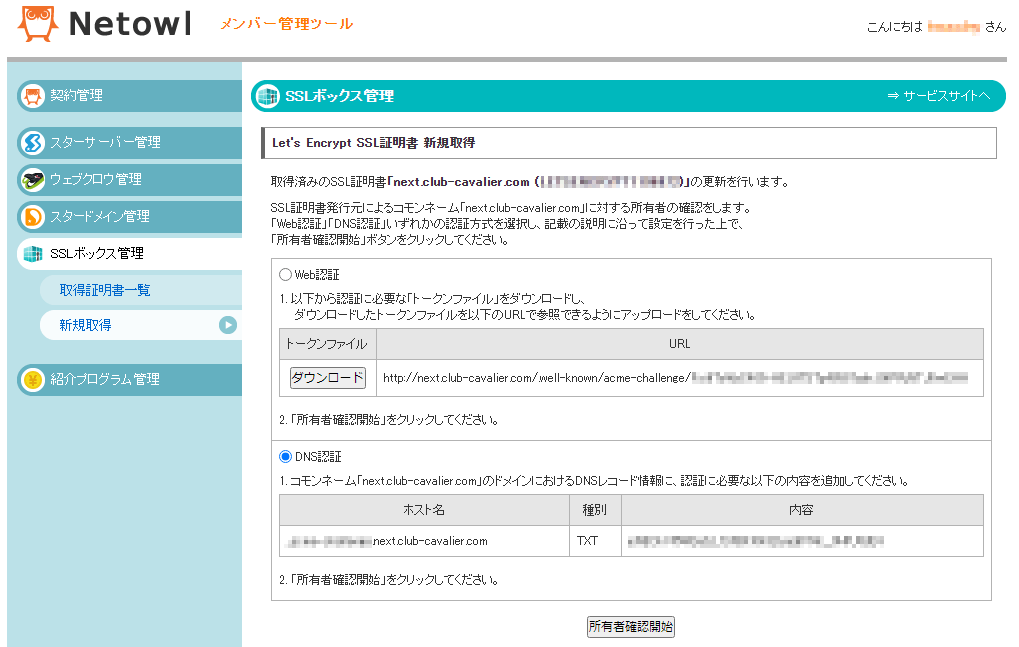Click the SSLボックス管理 sidebar box icon
Viewport: 1019px width, 647px height.
click(x=32, y=254)
